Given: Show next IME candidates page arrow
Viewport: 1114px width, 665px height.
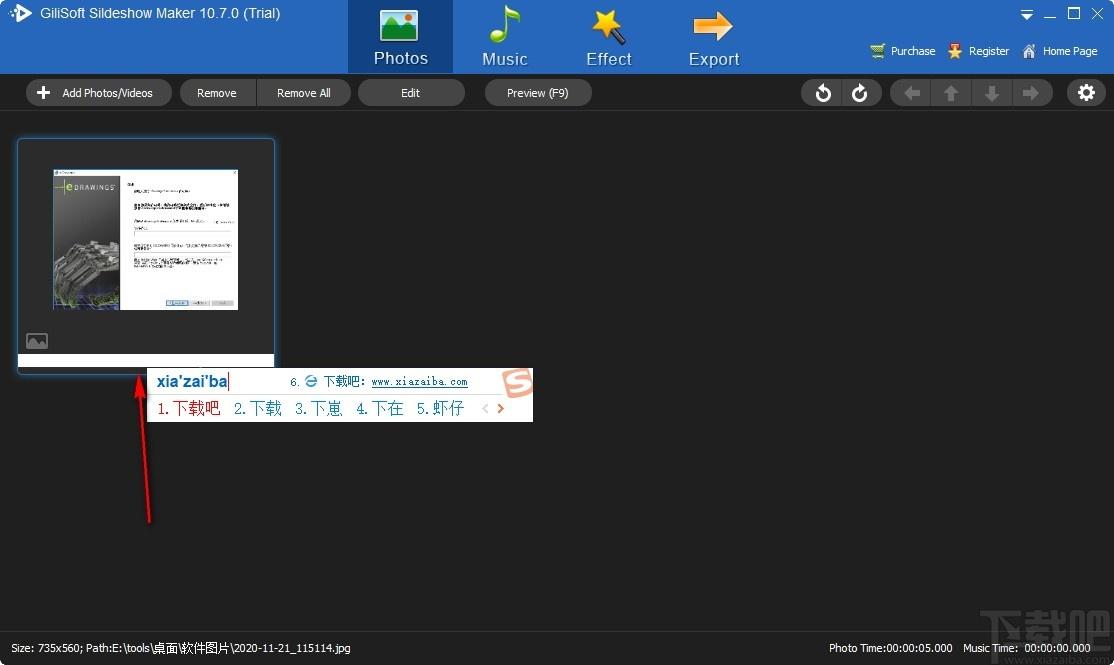Looking at the screenshot, I should point(501,409).
